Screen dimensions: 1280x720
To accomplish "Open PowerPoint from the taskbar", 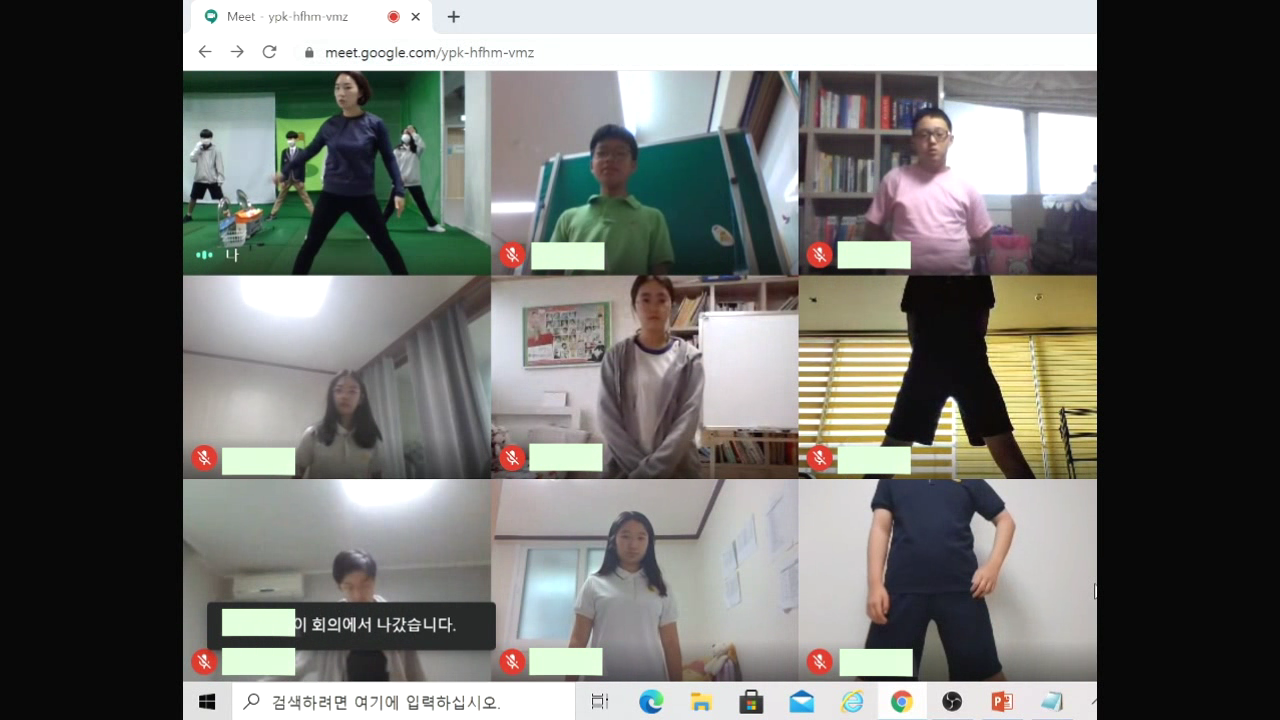I will tap(1001, 702).
